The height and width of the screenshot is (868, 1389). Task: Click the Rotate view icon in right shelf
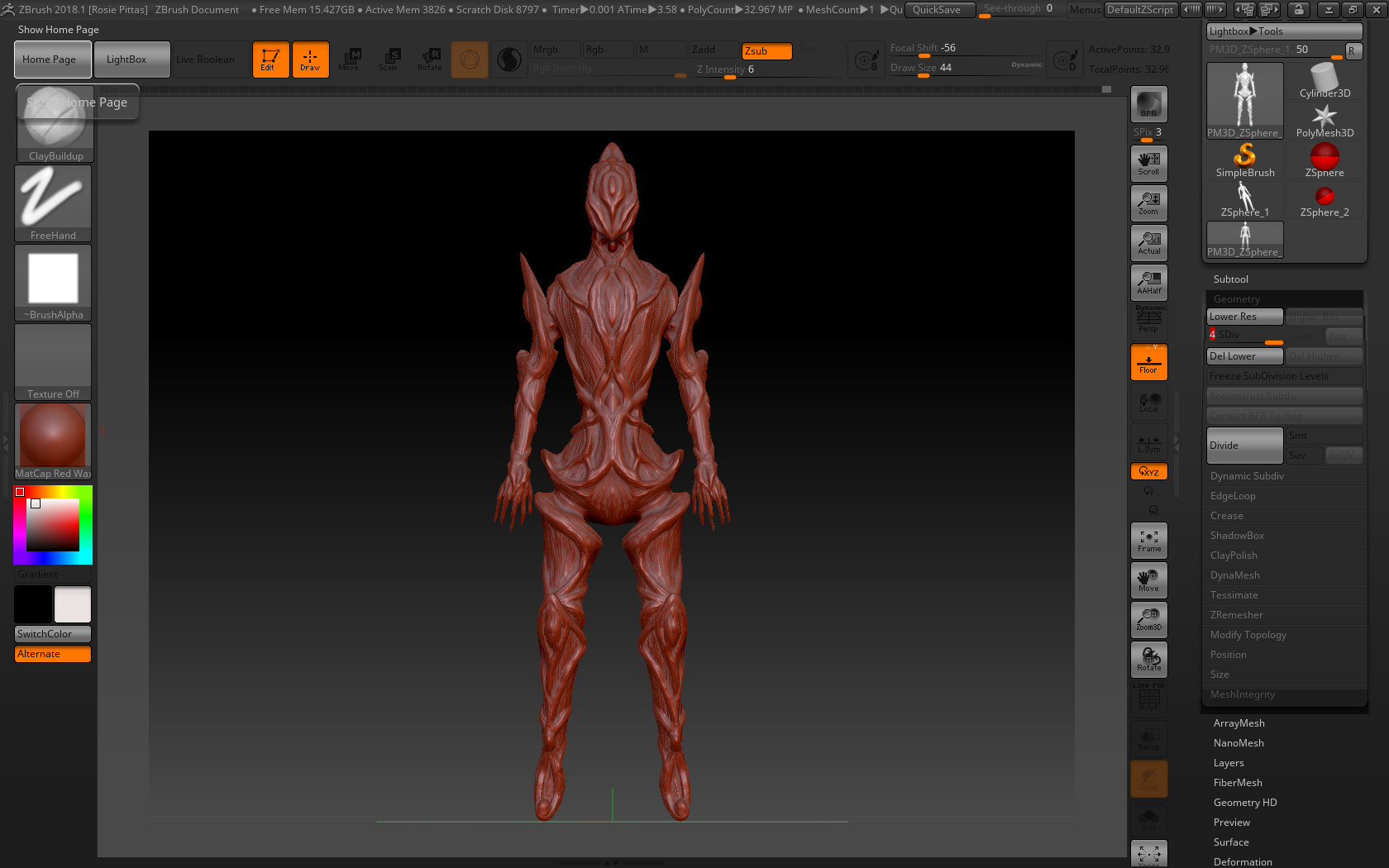[1148, 660]
